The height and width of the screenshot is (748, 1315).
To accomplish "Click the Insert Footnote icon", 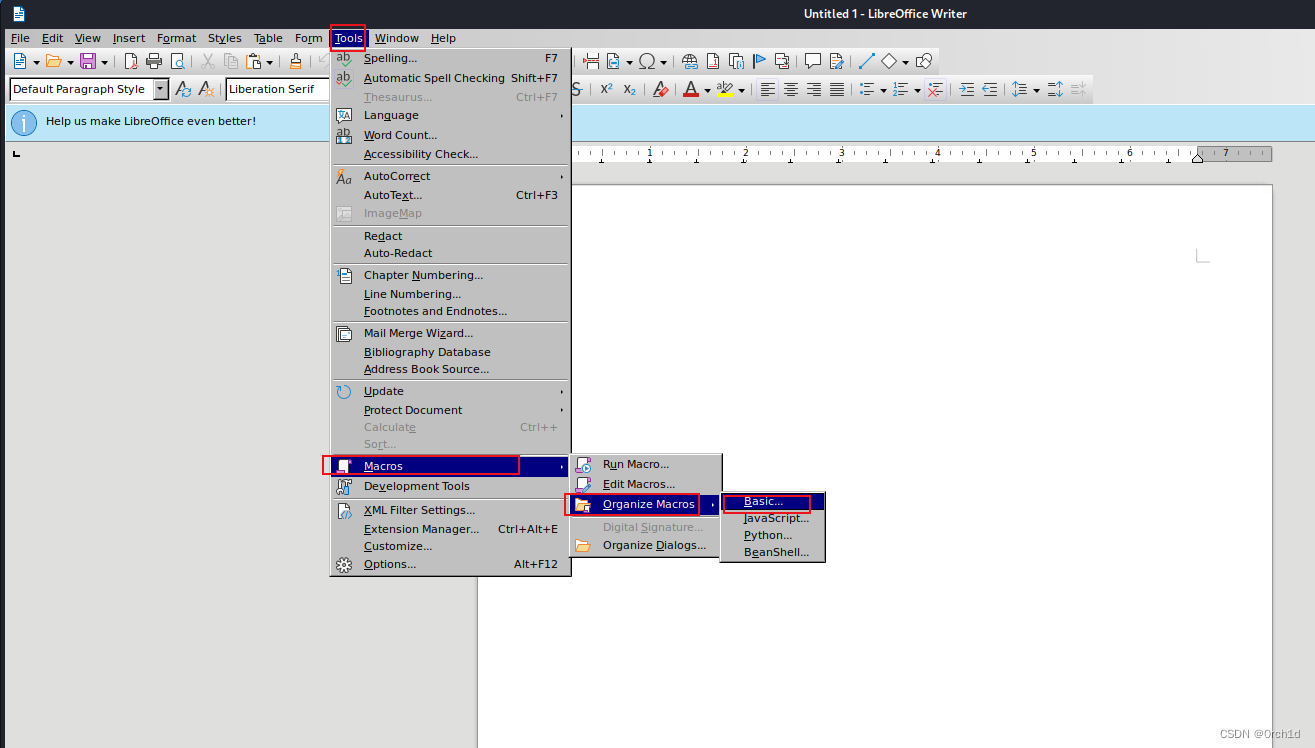I will [713, 62].
